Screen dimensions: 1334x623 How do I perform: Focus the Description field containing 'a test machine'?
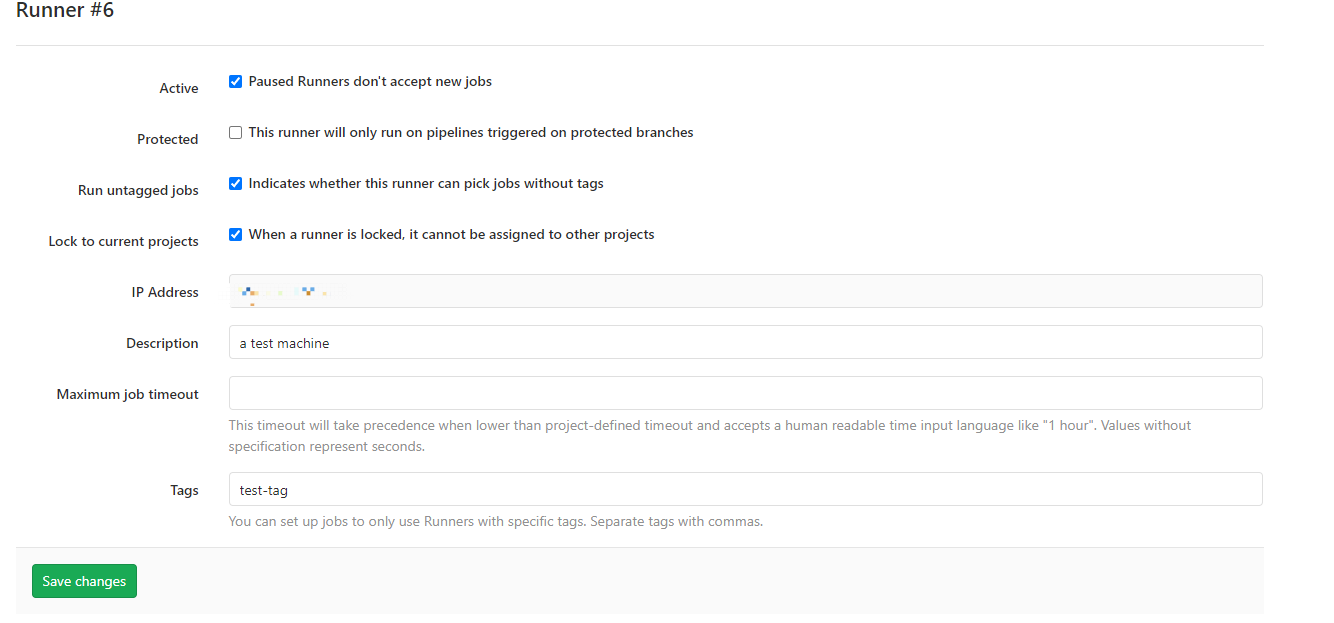745,342
